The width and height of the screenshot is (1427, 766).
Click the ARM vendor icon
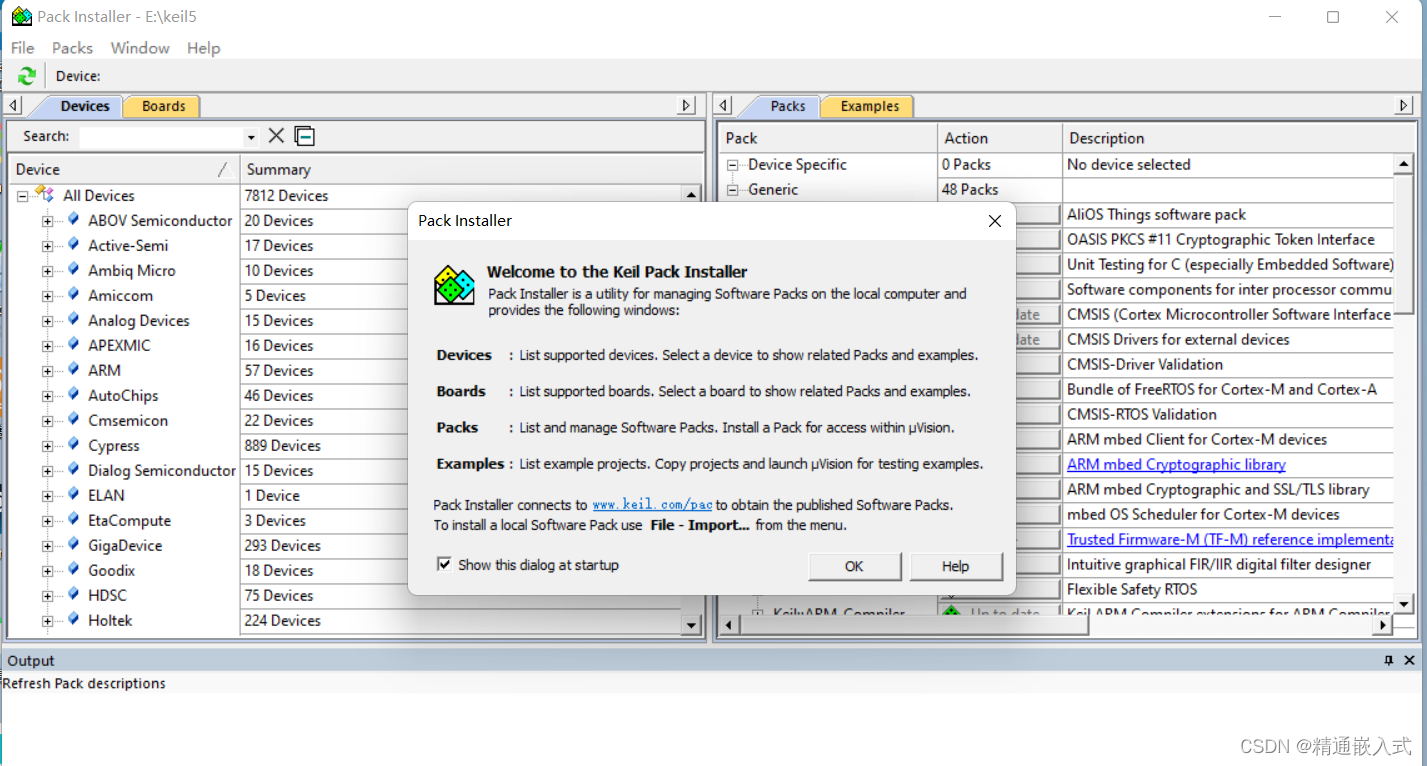tap(73, 370)
